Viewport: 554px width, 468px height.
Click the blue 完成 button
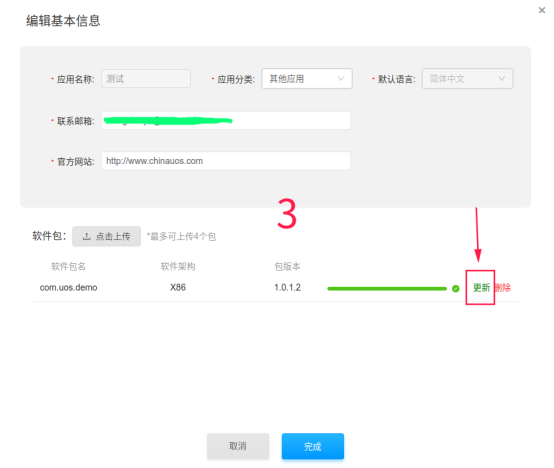point(313,446)
